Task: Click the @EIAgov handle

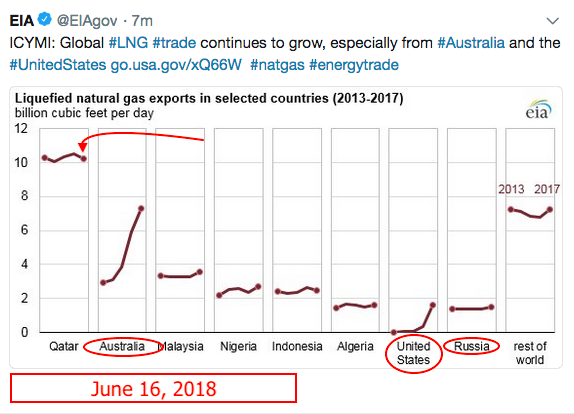Action: point(87,21)
